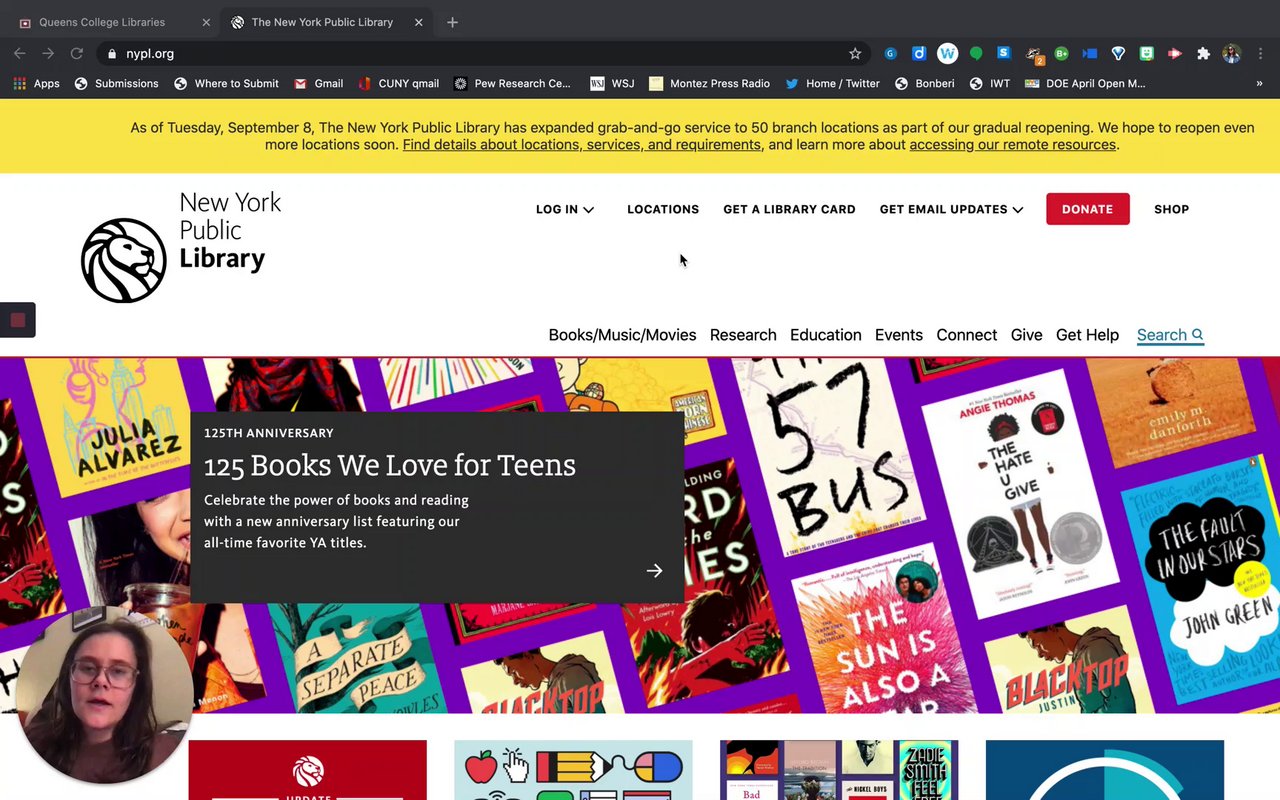1280x800 pixels.
Task: Close The New York Public Library tab
Action: click(419, 22)
